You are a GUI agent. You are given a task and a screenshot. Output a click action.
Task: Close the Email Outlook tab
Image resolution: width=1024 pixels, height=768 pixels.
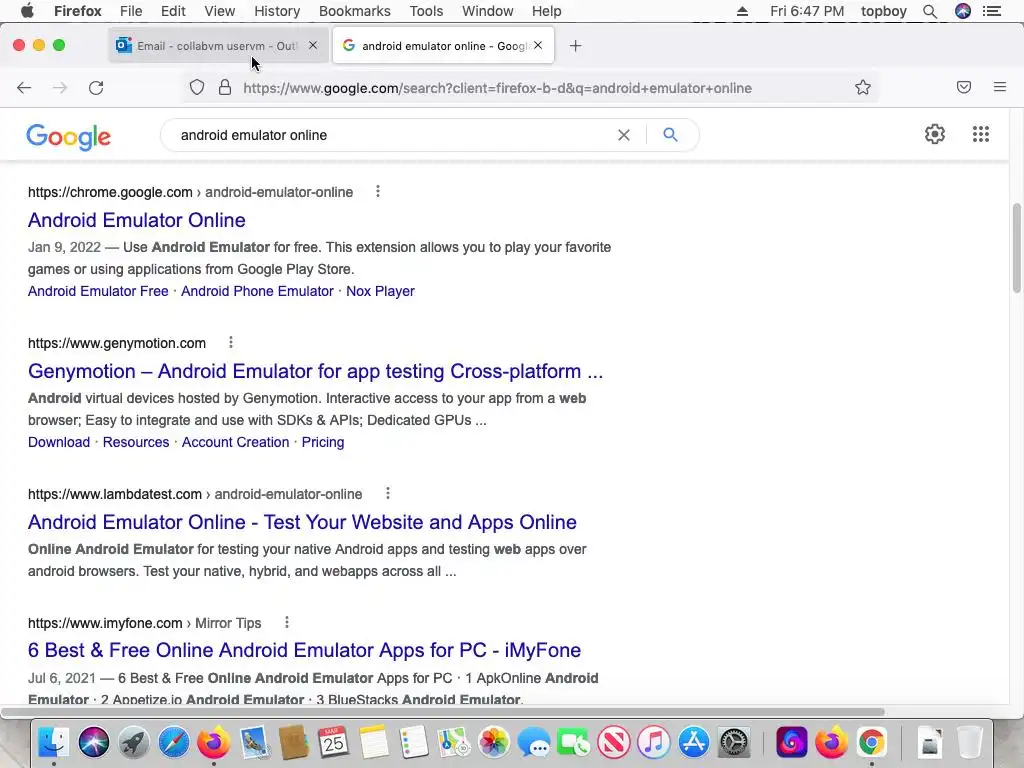pyautogui.click(x=313, y=45)
